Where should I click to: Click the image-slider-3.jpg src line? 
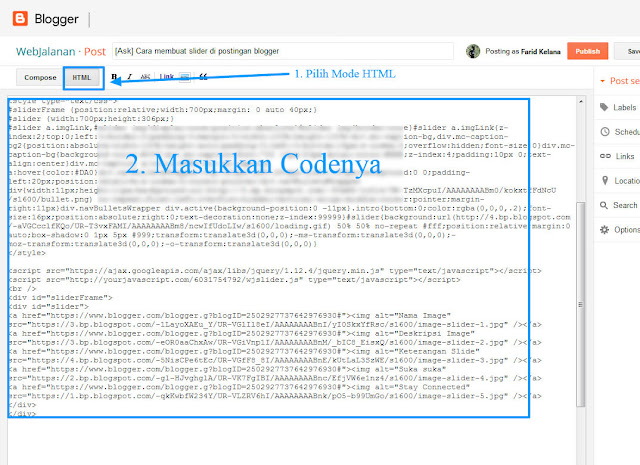tap(275, 360)
